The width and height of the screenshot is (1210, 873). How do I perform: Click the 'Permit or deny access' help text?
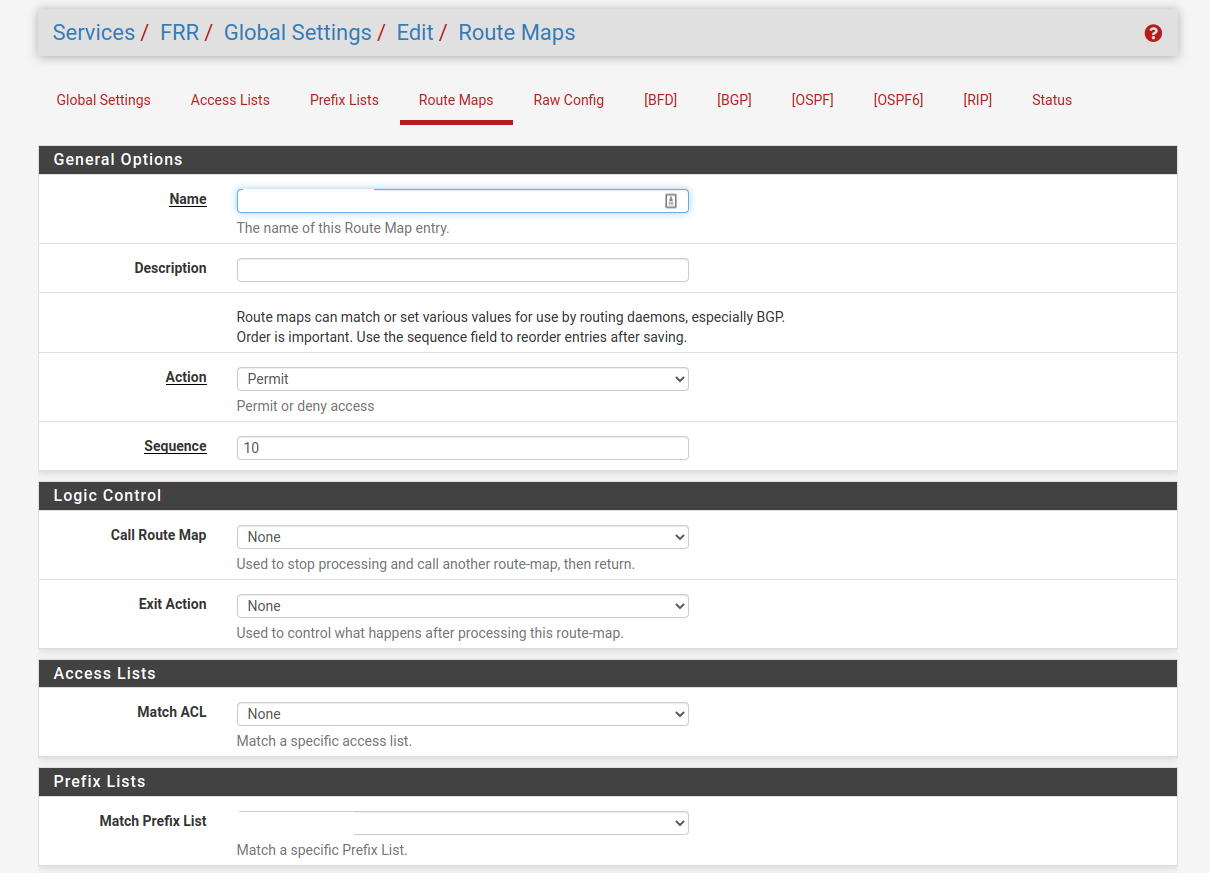[x=305, y=406]
